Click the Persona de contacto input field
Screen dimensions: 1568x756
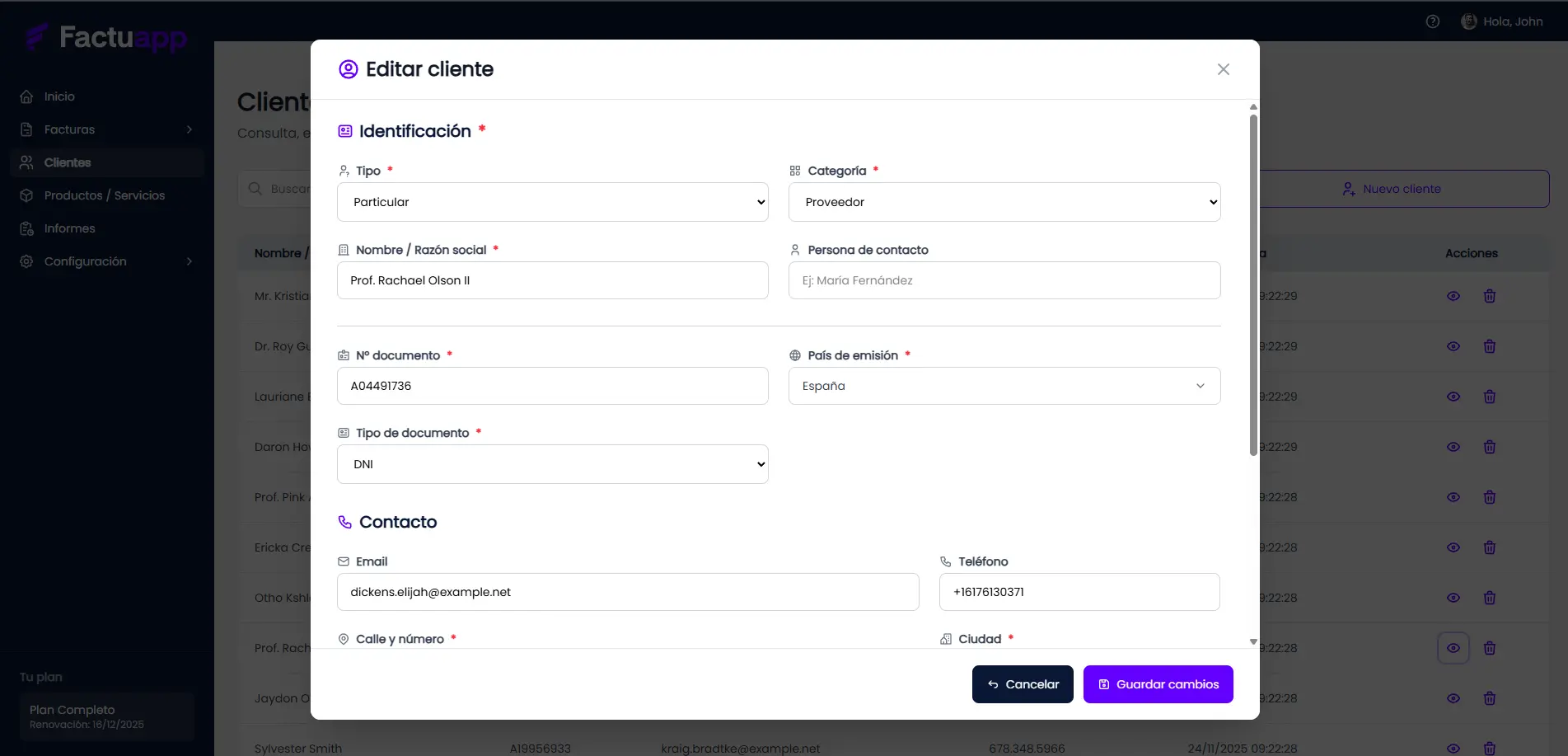pos(1004,280)
